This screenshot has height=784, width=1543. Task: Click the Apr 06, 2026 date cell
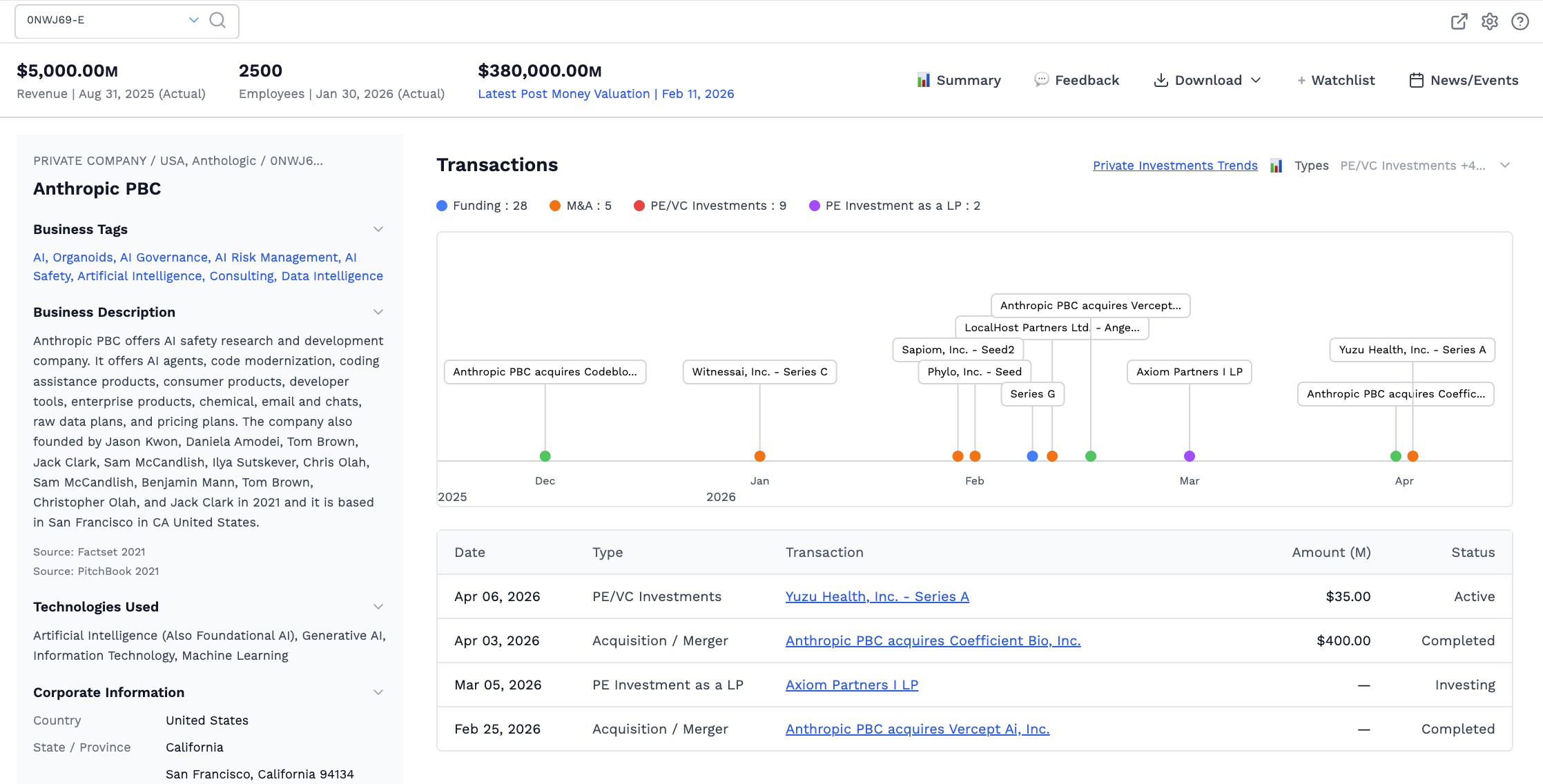[x=497, y=596]
